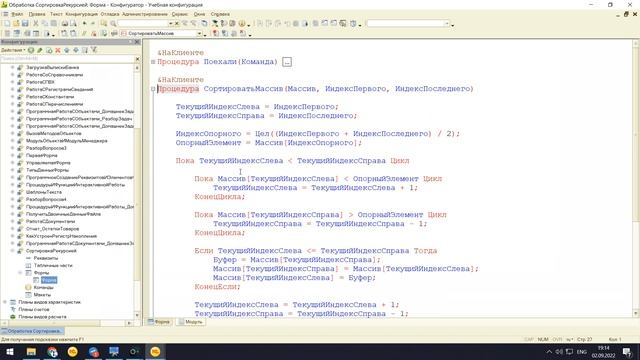Click the active 1C Configurator taskbar icon
This screenshot has width=640, height=360.
click(155, 351)
